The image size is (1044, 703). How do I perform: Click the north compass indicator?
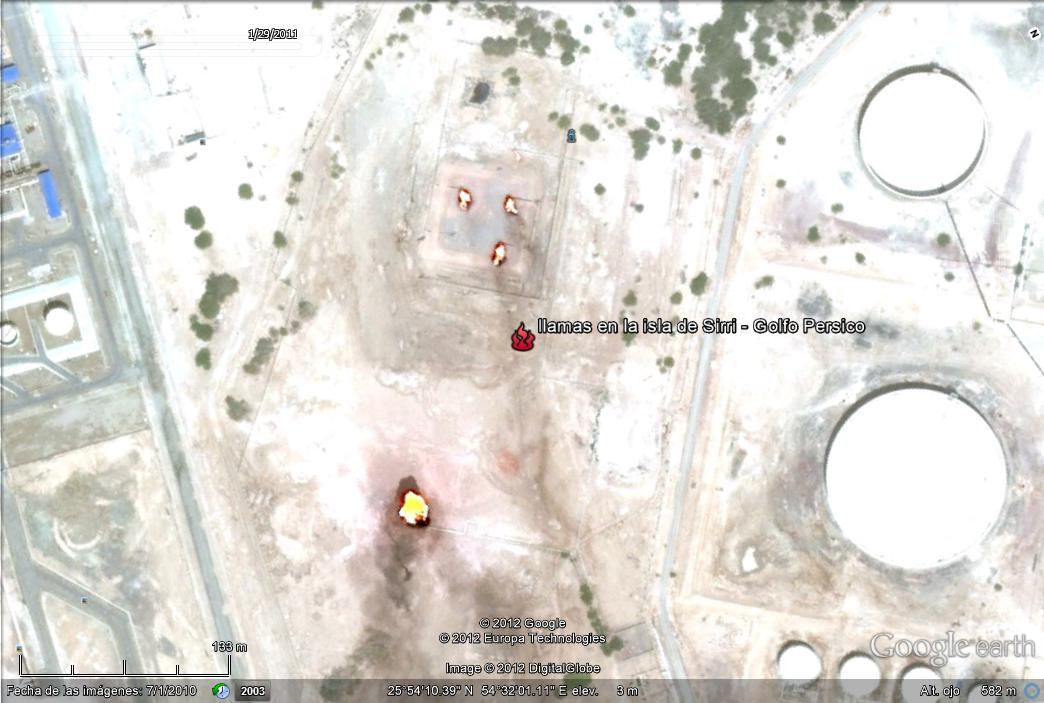click(1033, 34)
